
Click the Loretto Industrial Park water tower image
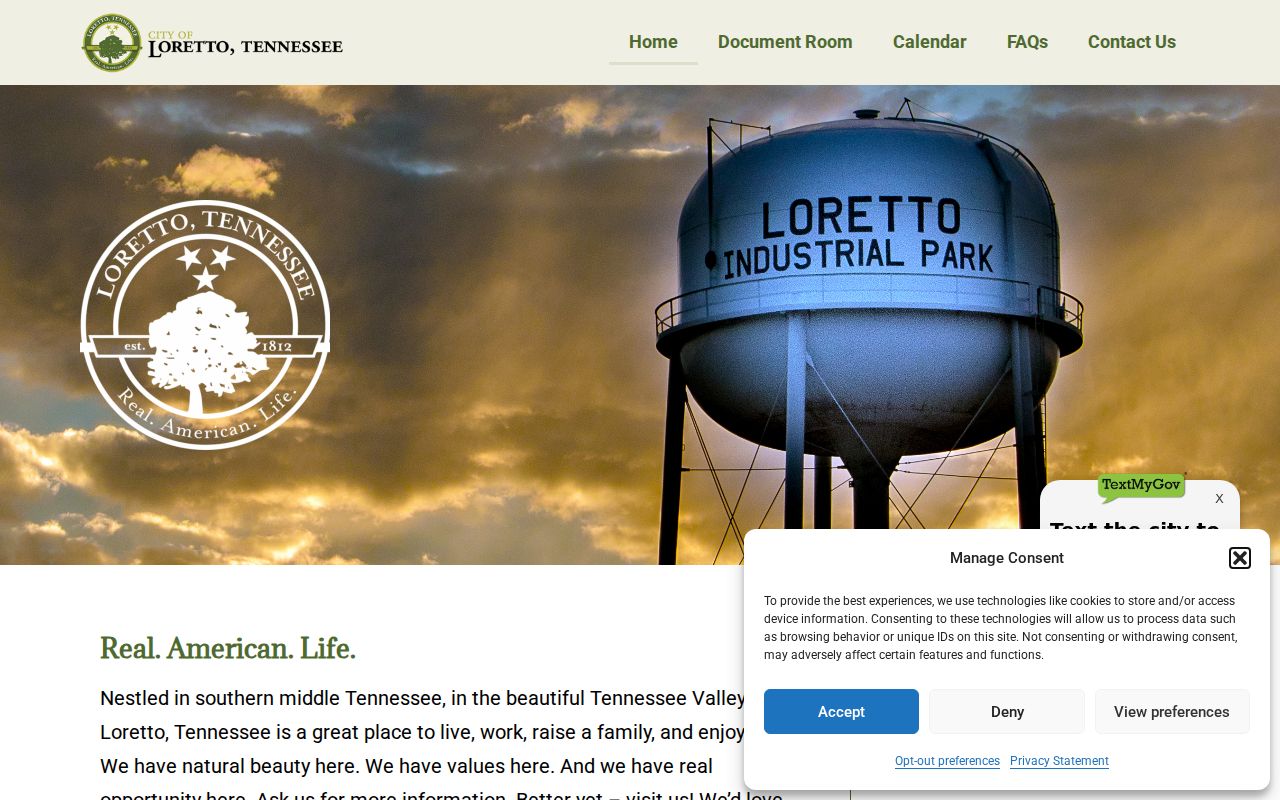click(868, 330)
